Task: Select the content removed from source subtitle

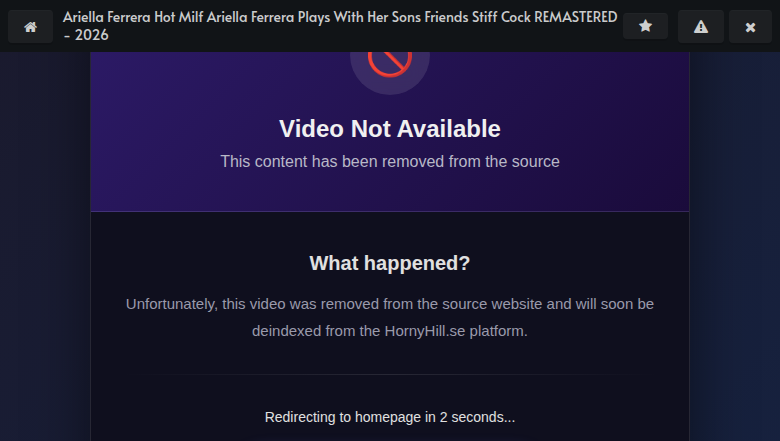Action: point(390,162)
